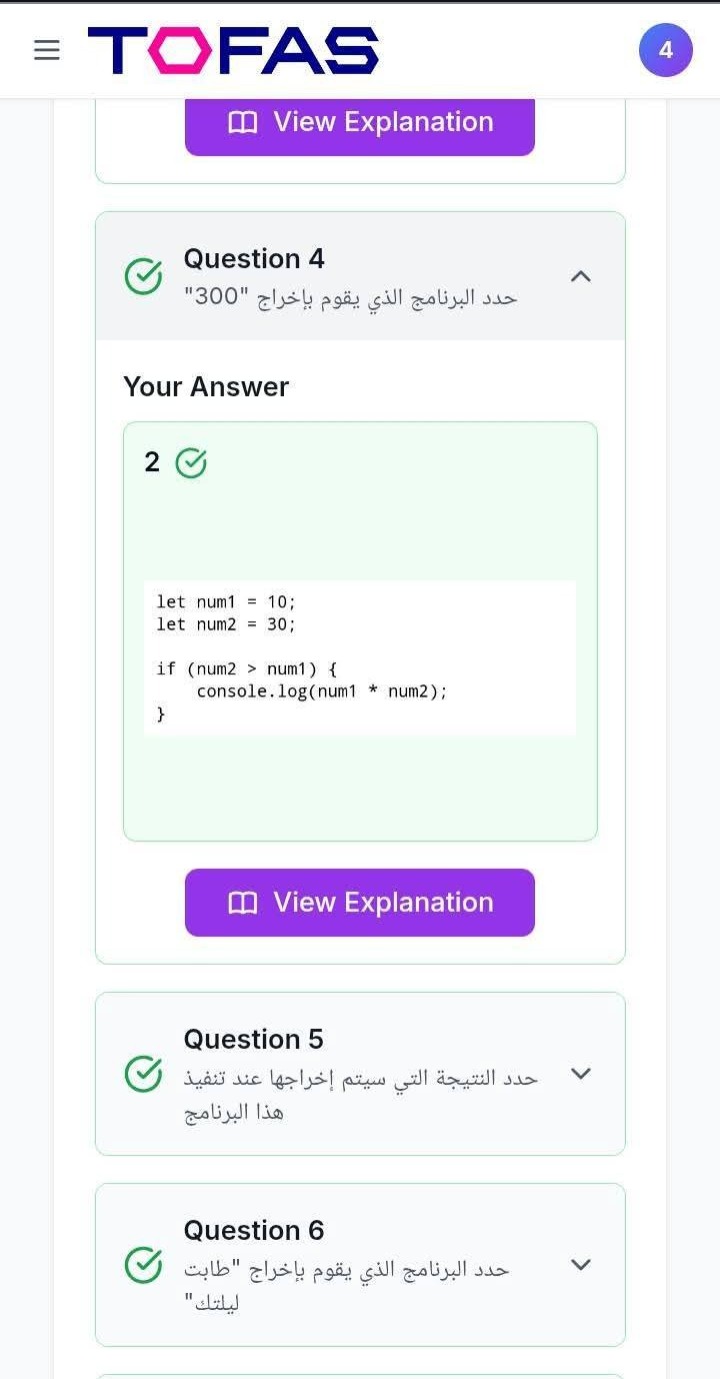720x1379 pixels.
Task: Open the purple avatar badge numbered 4
Action: pos(665,50)
